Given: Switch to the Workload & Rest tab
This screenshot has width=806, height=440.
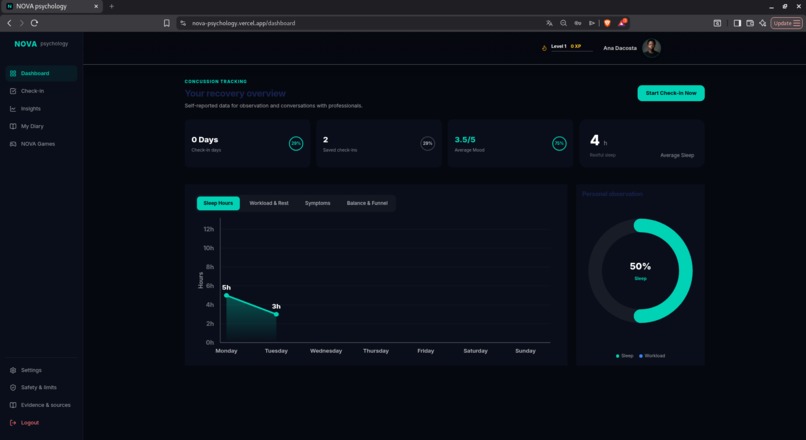Looking at the screenshot, I should 269,203.
